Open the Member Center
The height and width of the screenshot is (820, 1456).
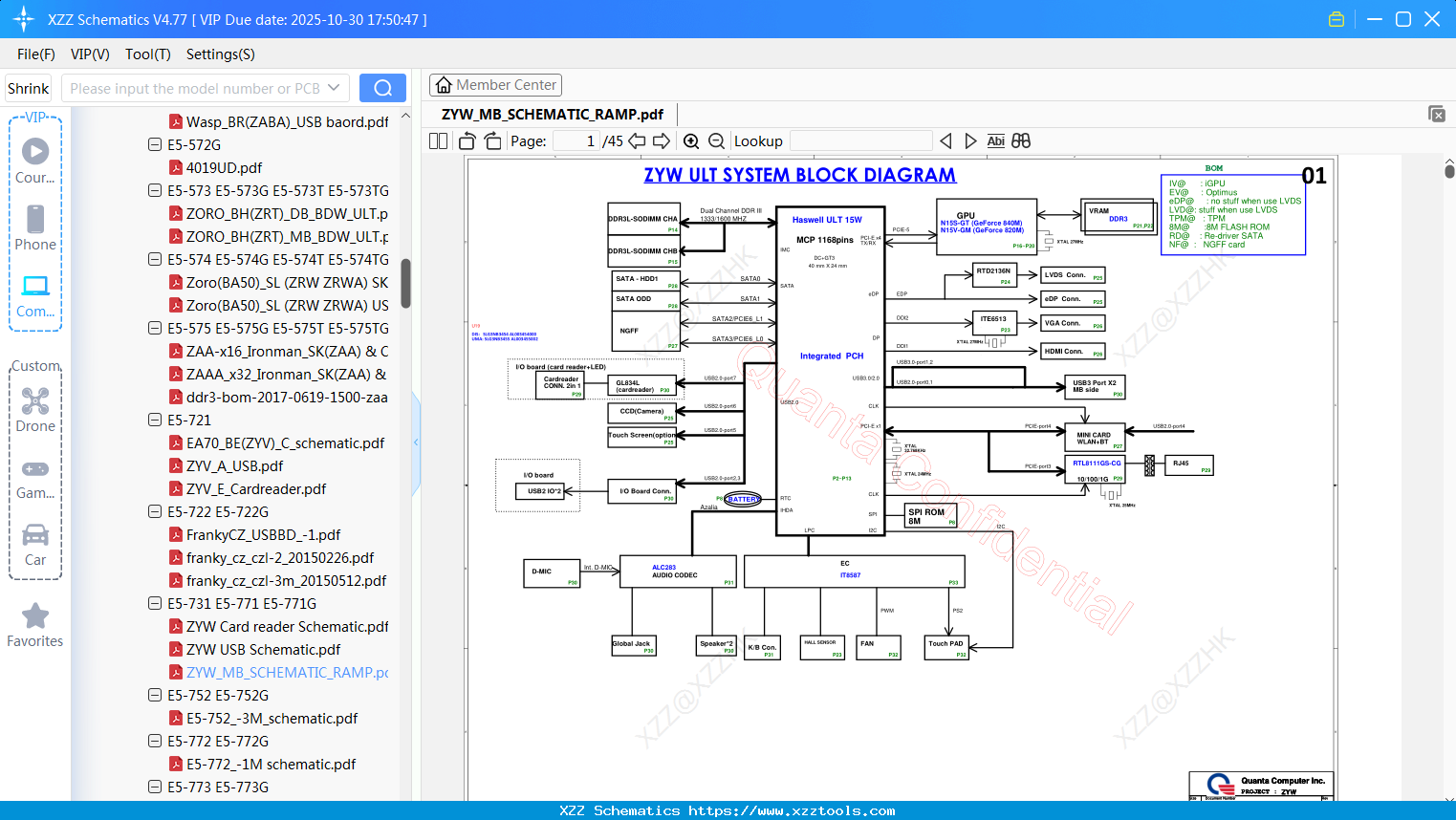coord(495,85)
